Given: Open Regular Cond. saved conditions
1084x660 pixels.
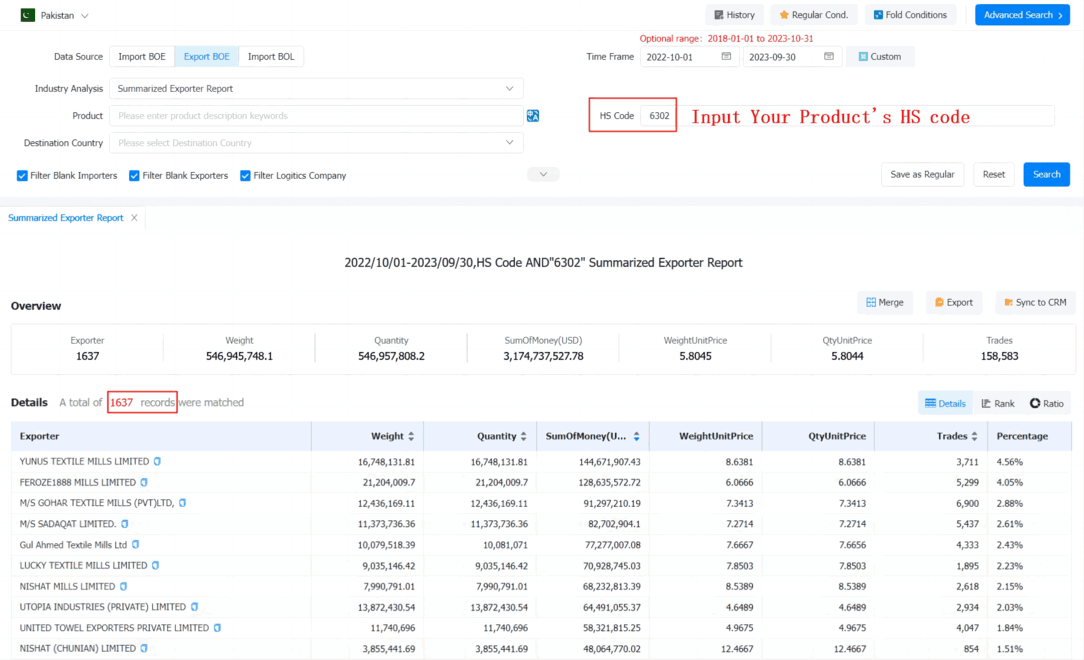Looking at the screenshot, I should (x=814, y=15).
